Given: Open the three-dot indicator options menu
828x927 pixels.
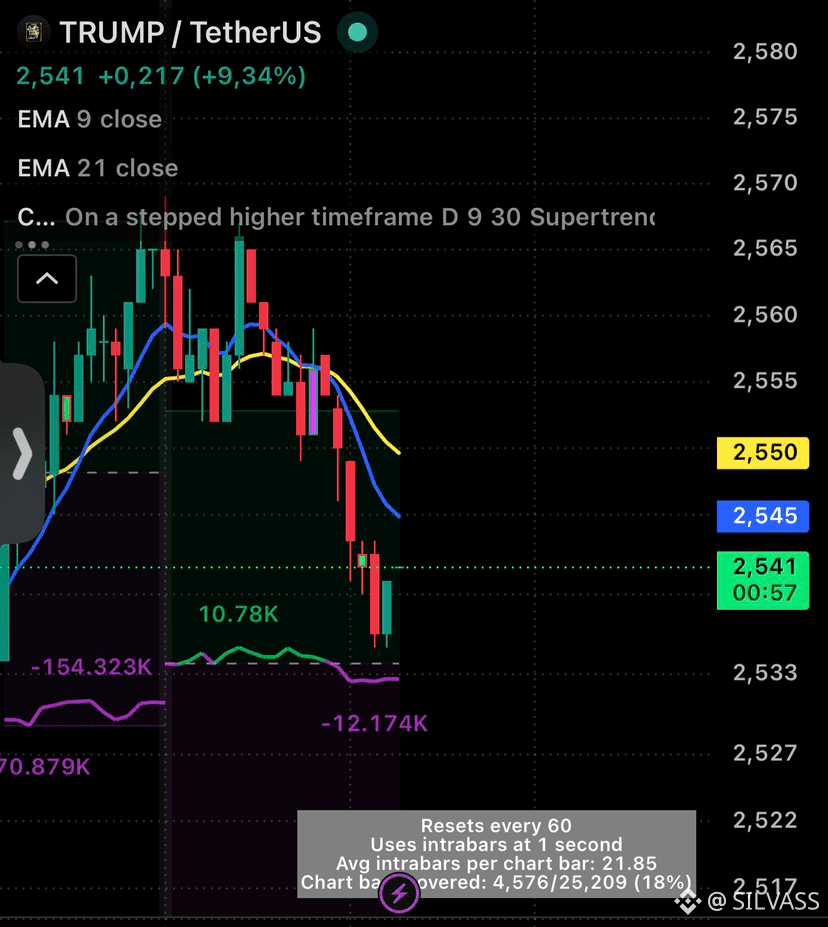Looking at the screenshot, I should [x=32, y=245].
